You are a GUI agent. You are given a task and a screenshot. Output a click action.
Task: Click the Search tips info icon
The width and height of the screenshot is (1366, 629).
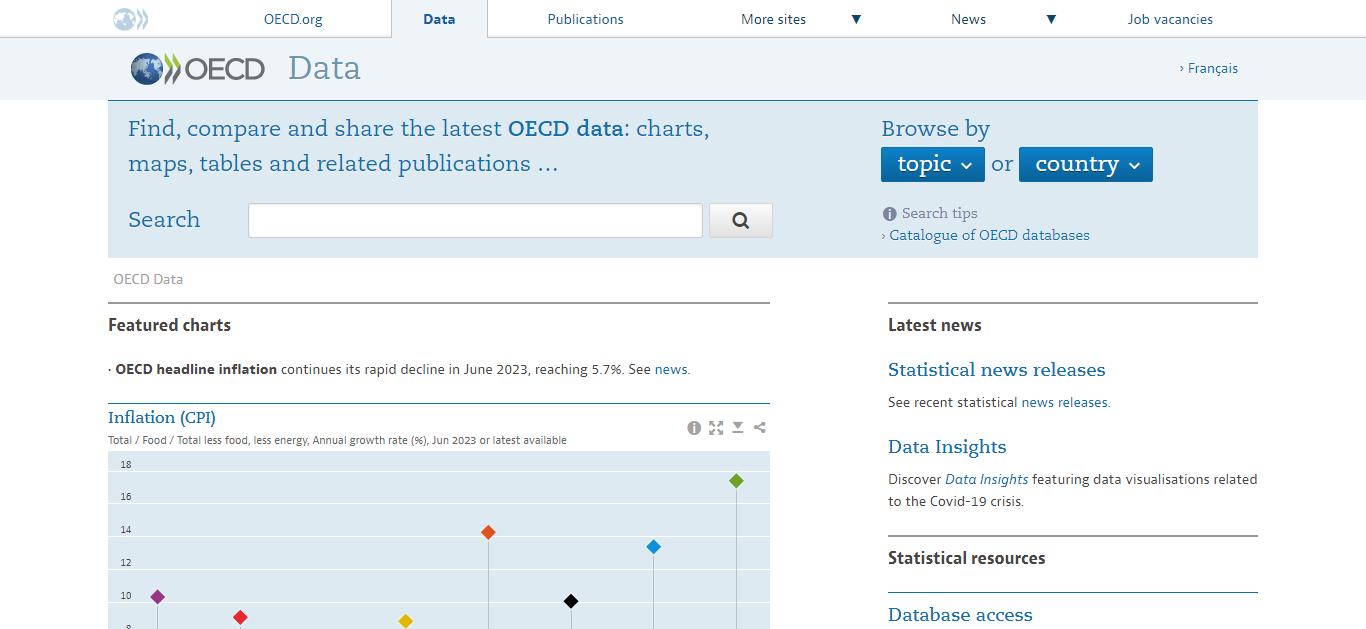pyautogui.click(x=890, y=214)
